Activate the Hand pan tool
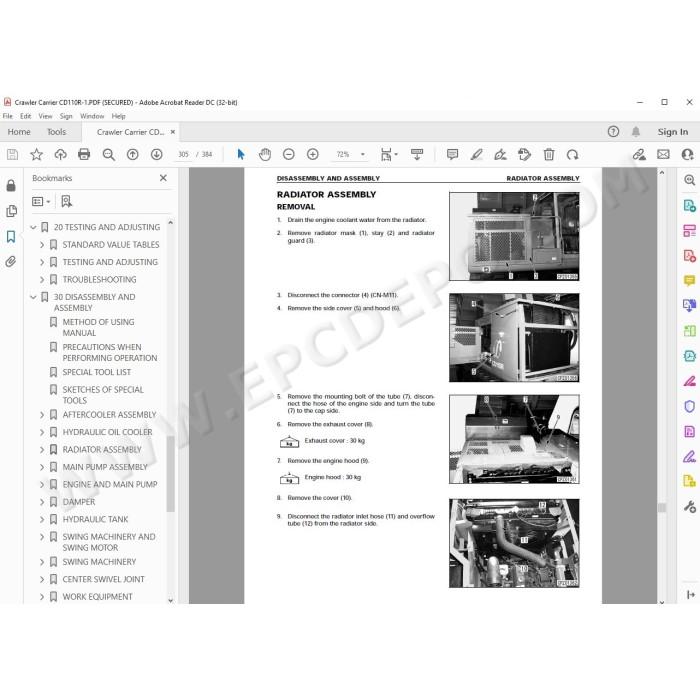Image resolution: width=700 pixels, height=700 pixels. coord(265,154)
